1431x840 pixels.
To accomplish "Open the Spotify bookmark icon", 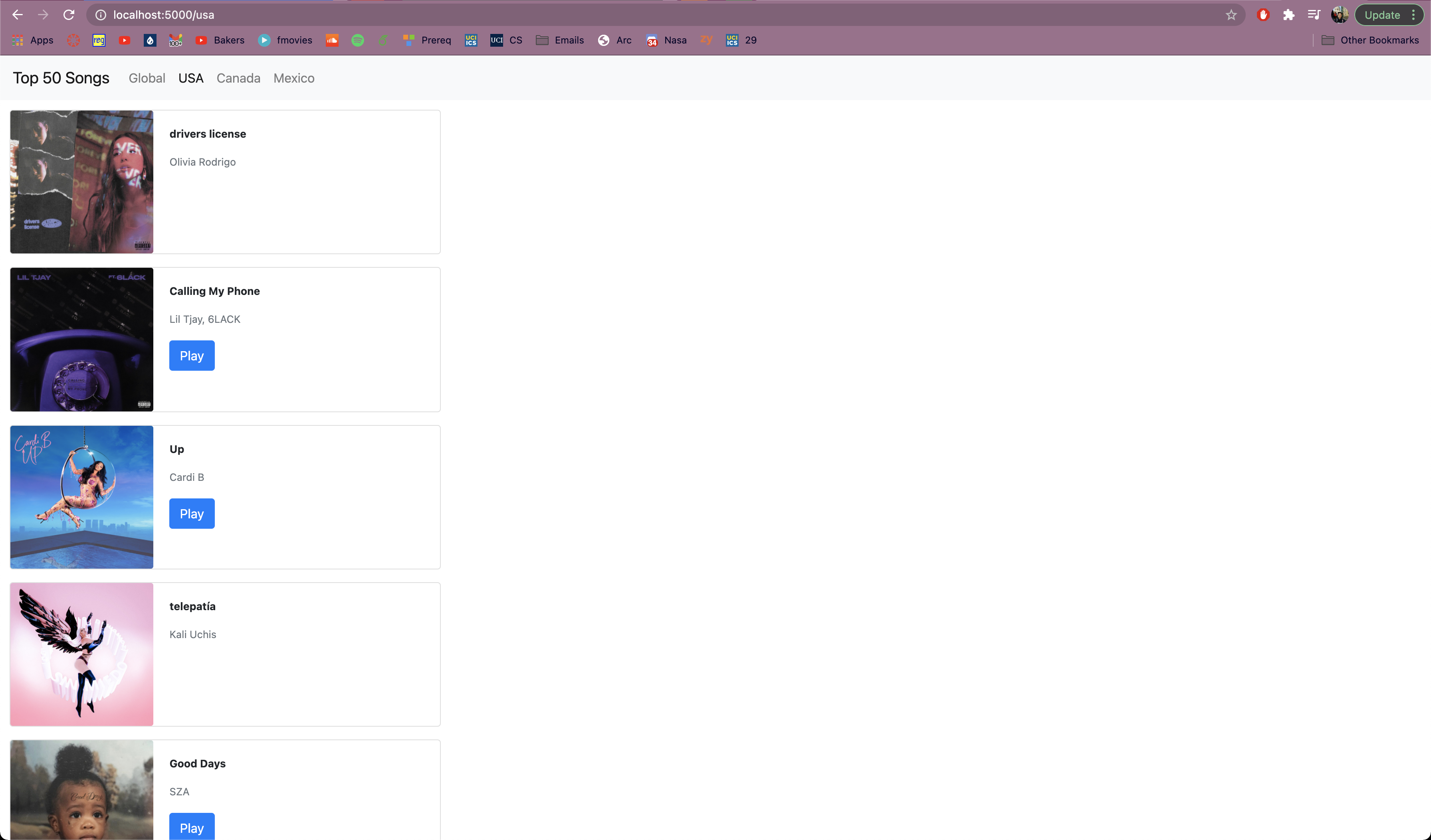I will tap(358, 40).
